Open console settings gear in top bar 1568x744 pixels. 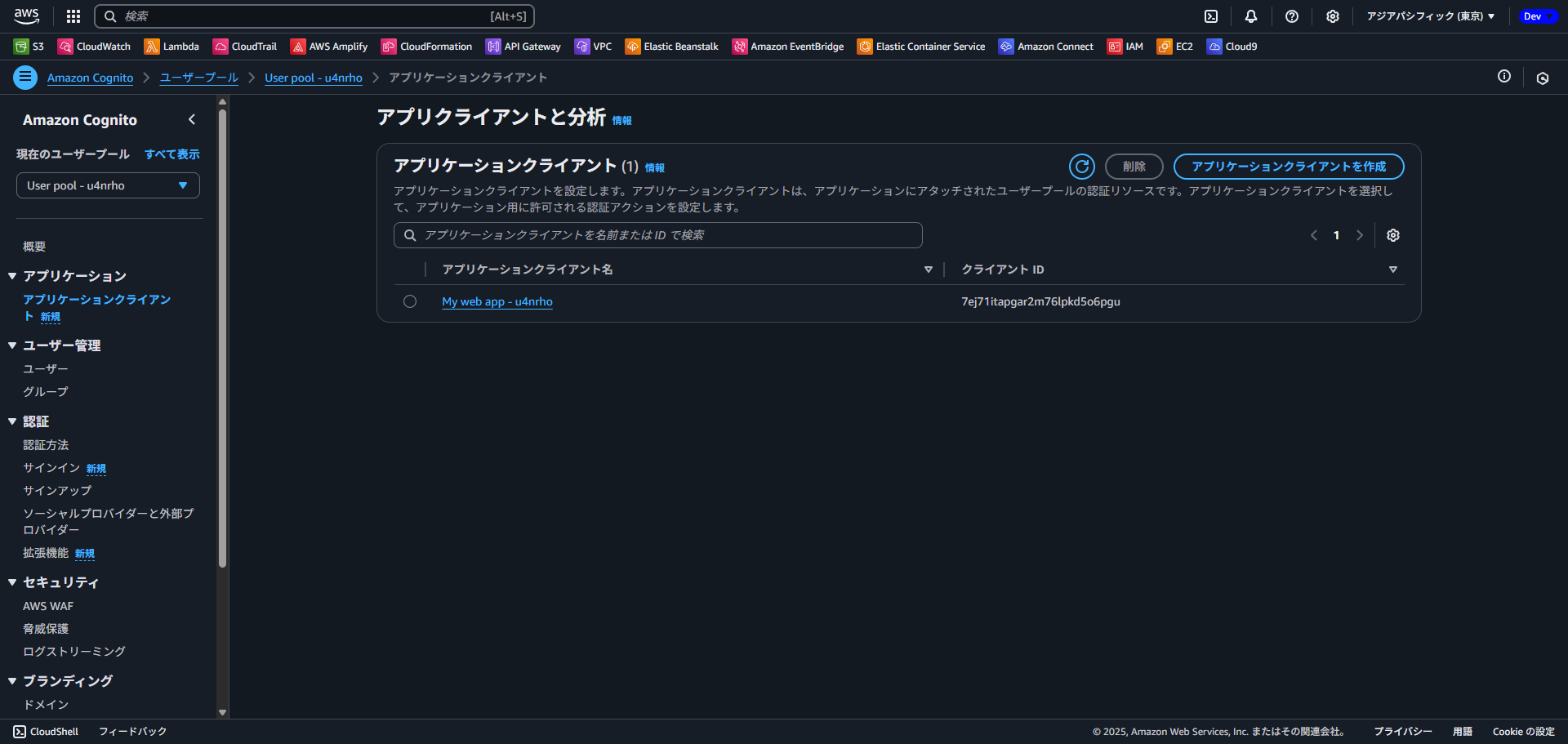point(1333,16)
